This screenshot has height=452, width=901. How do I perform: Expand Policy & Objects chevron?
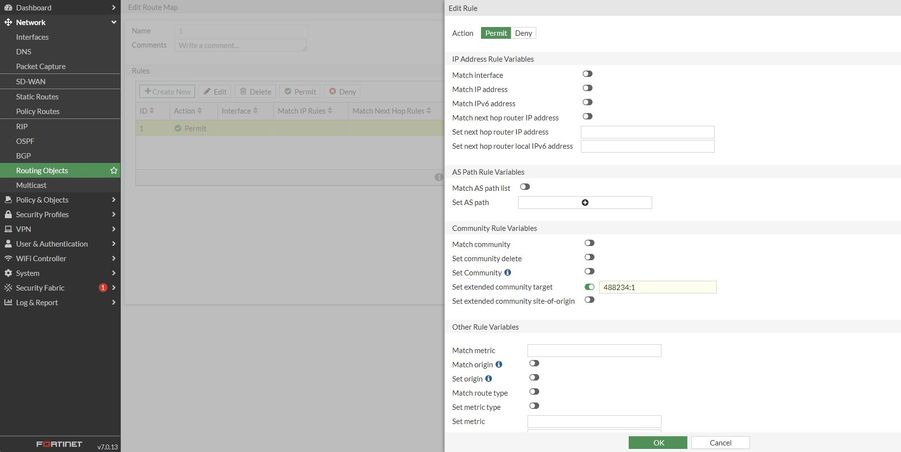(114, 200)
